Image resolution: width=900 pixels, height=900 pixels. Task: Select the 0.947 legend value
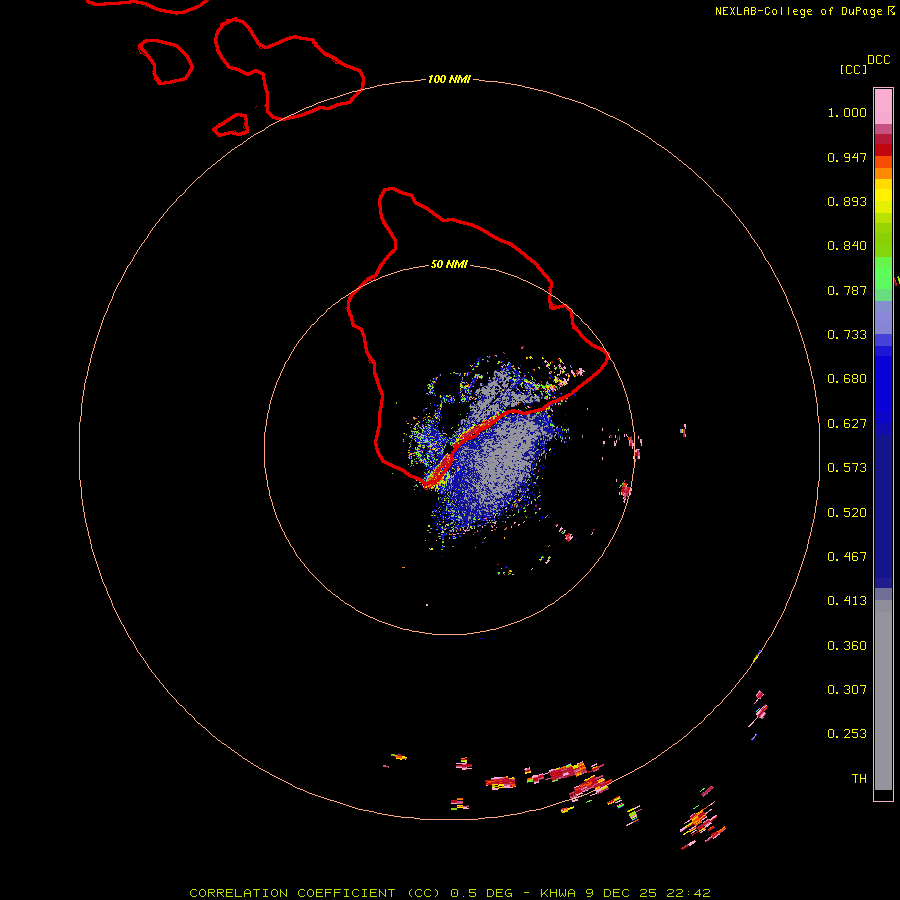tap(847, 157)
